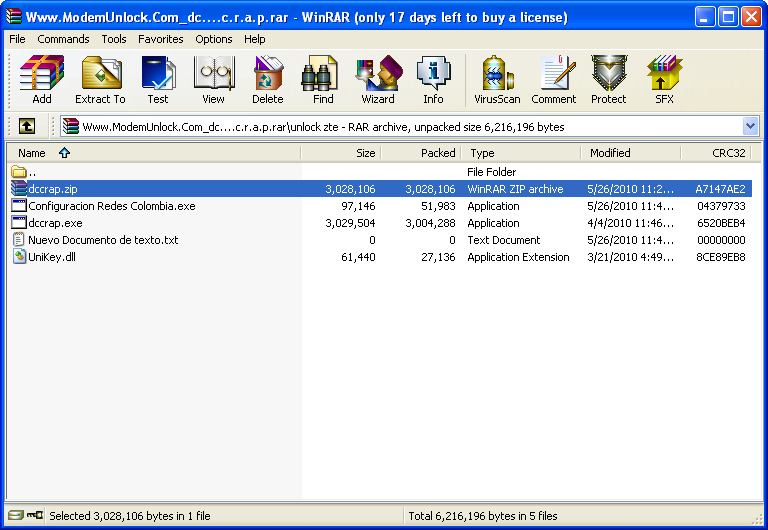This screenshot has height=530, width=768.
Task: Show archive Info
Action: pos(433,73)
